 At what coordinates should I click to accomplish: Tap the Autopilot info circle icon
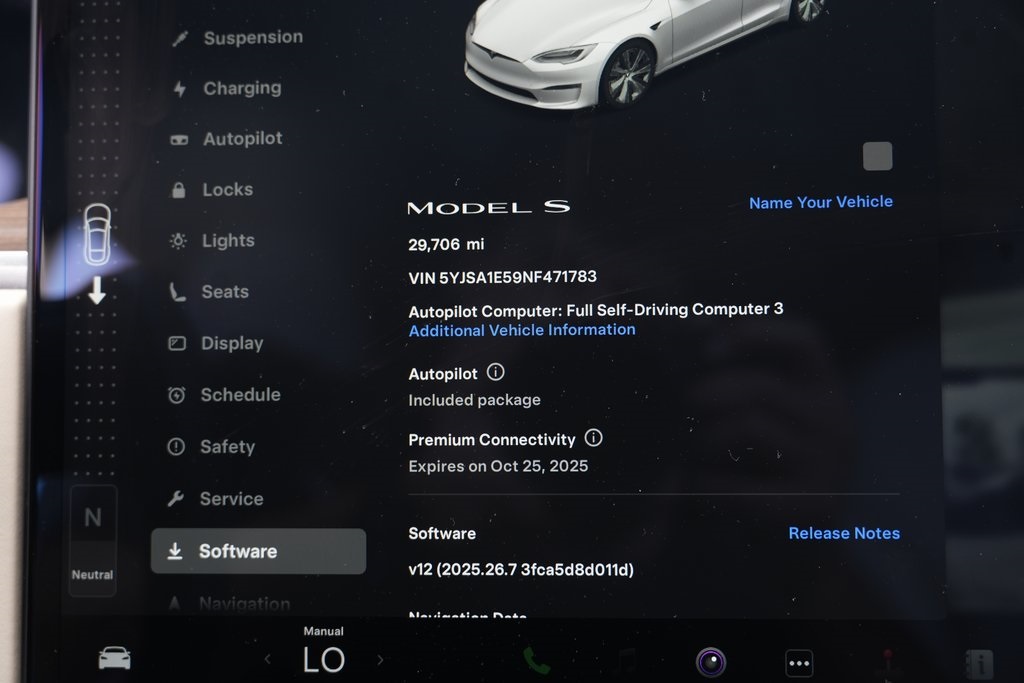coord(496,372)
